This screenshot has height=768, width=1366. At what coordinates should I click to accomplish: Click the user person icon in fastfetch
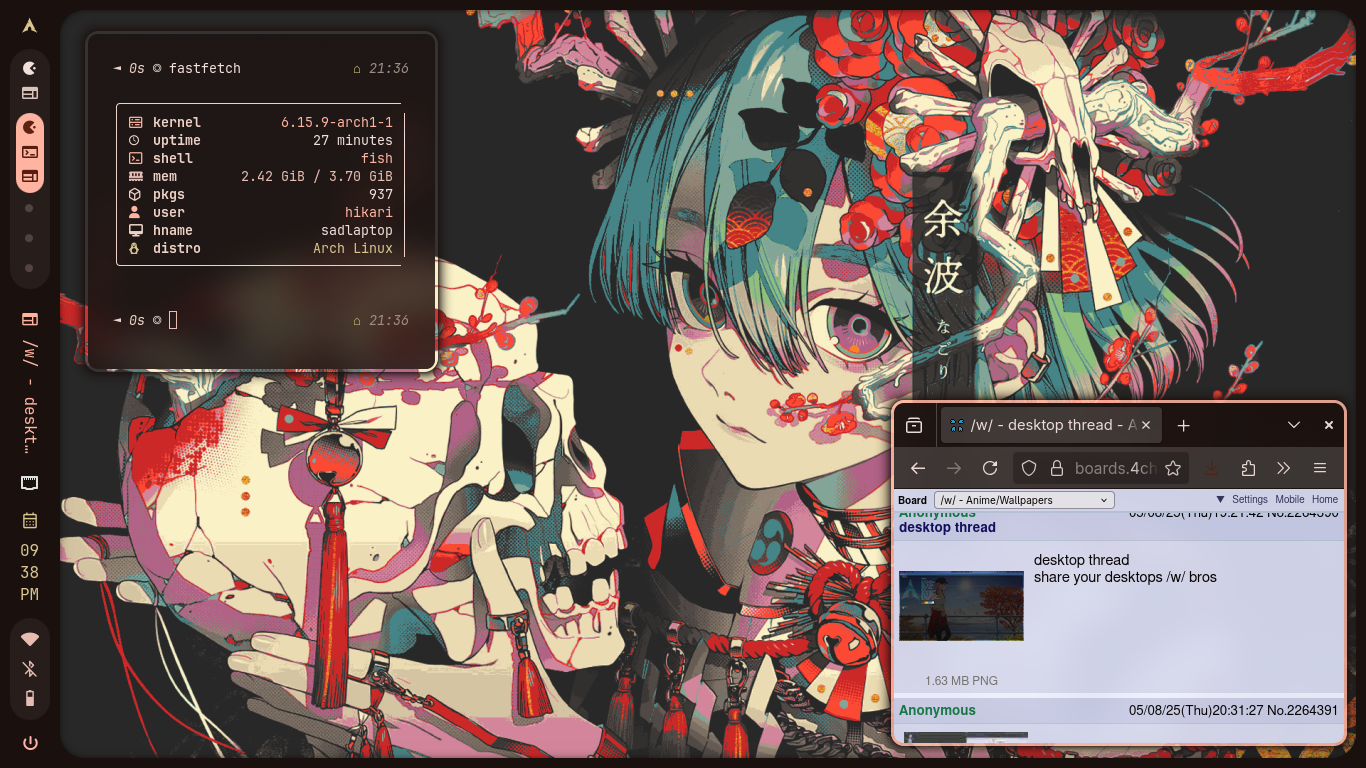coord(135,212)
